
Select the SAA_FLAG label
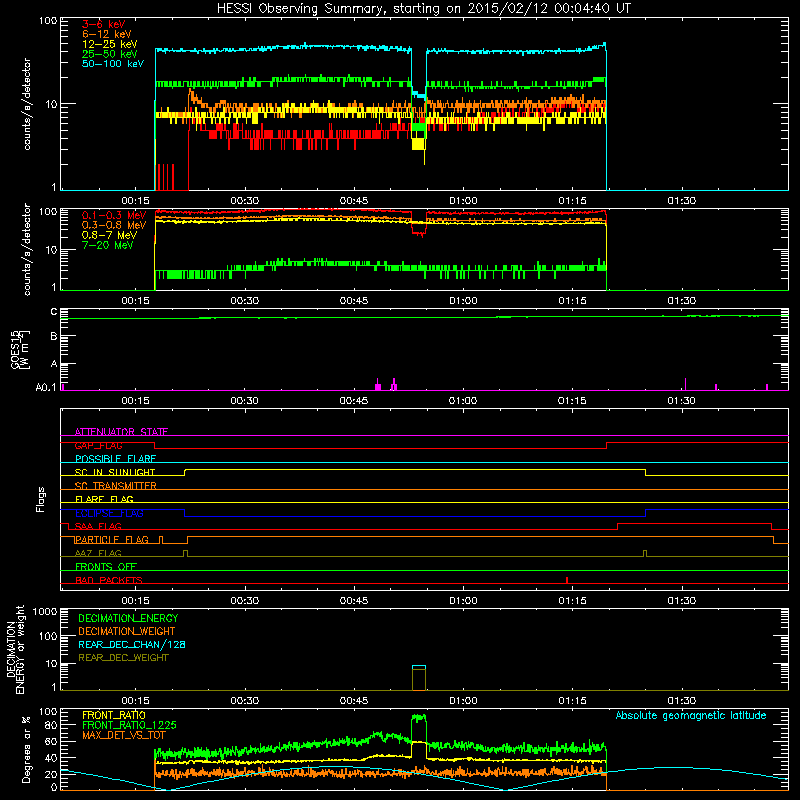98,526
